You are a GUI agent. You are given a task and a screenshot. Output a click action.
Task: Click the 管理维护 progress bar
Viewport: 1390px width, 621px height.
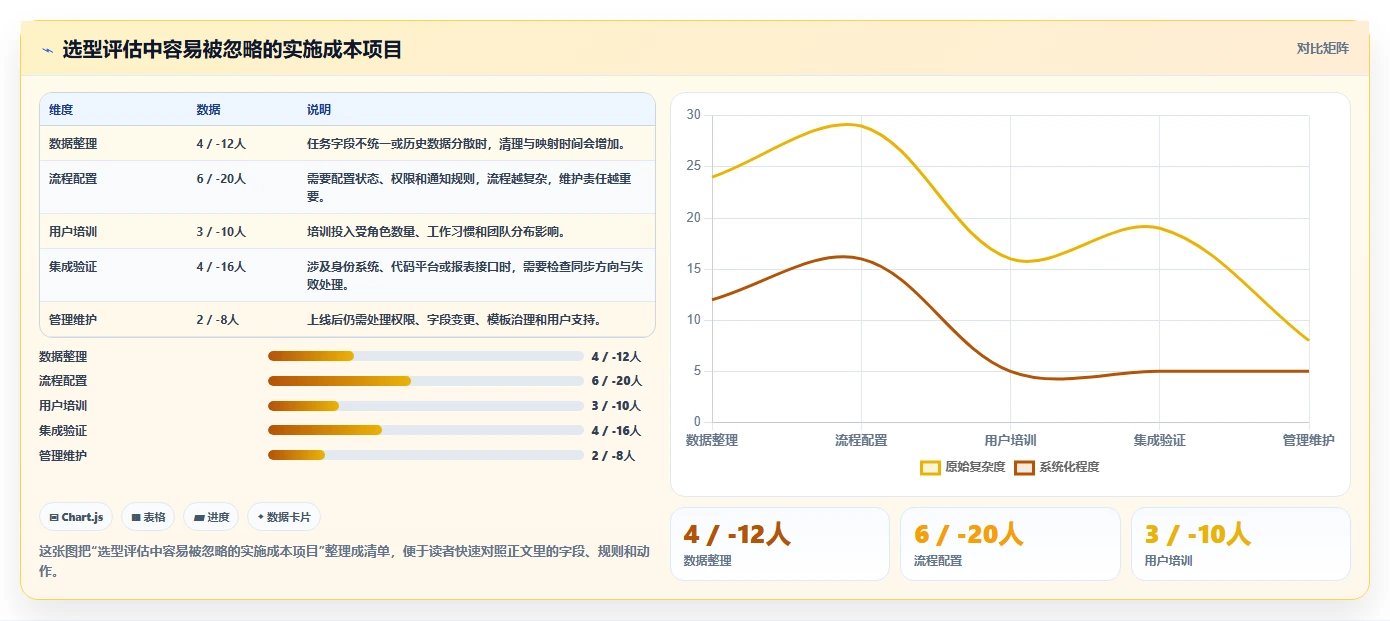click(425, 455)
